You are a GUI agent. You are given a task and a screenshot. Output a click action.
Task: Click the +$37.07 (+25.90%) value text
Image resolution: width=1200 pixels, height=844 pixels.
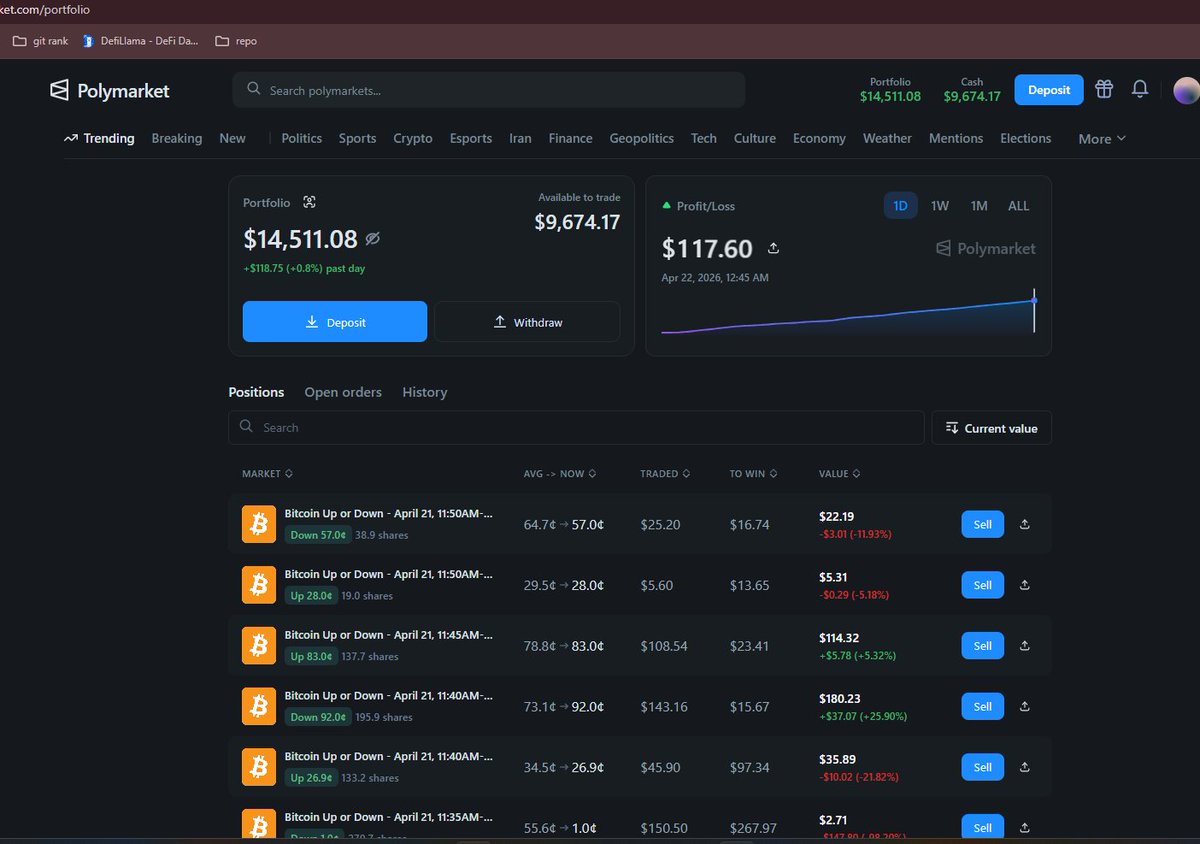862,716
